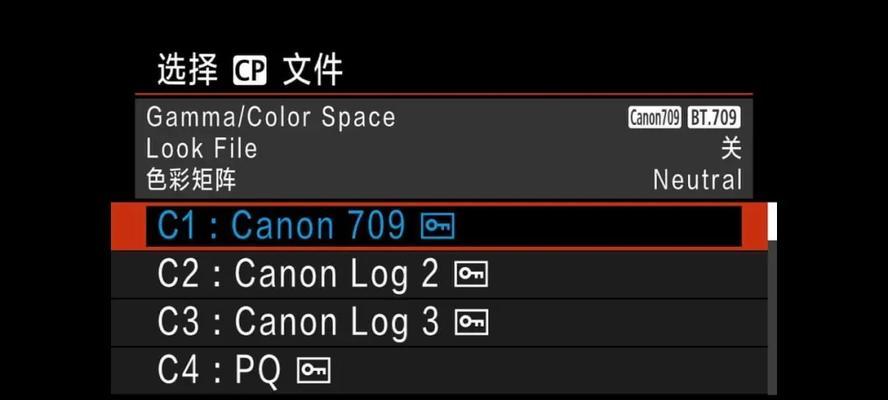Click the lock key icon beside Canon 709
Screen dimensions: 888x400
coord(438,226)
